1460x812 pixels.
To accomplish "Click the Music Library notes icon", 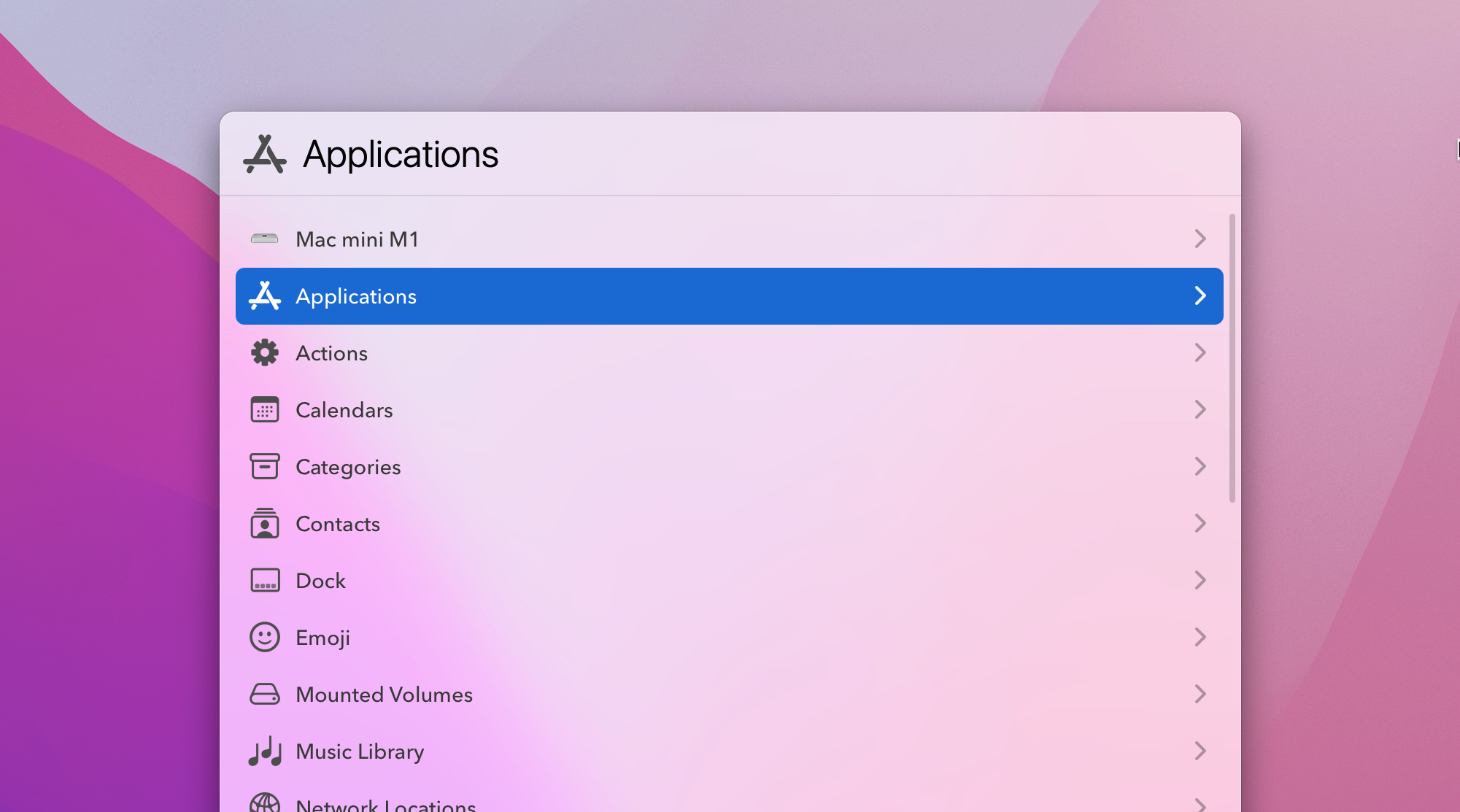I will tap(264, 751).
